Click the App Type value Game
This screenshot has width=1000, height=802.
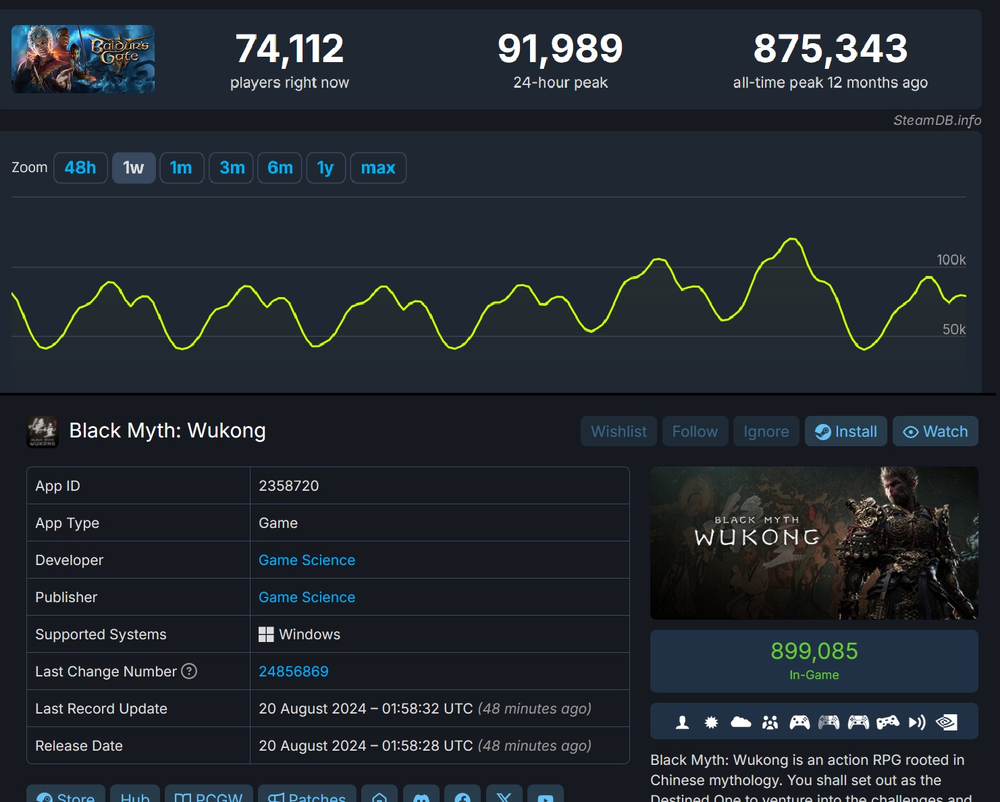click(x=278, y=523)
